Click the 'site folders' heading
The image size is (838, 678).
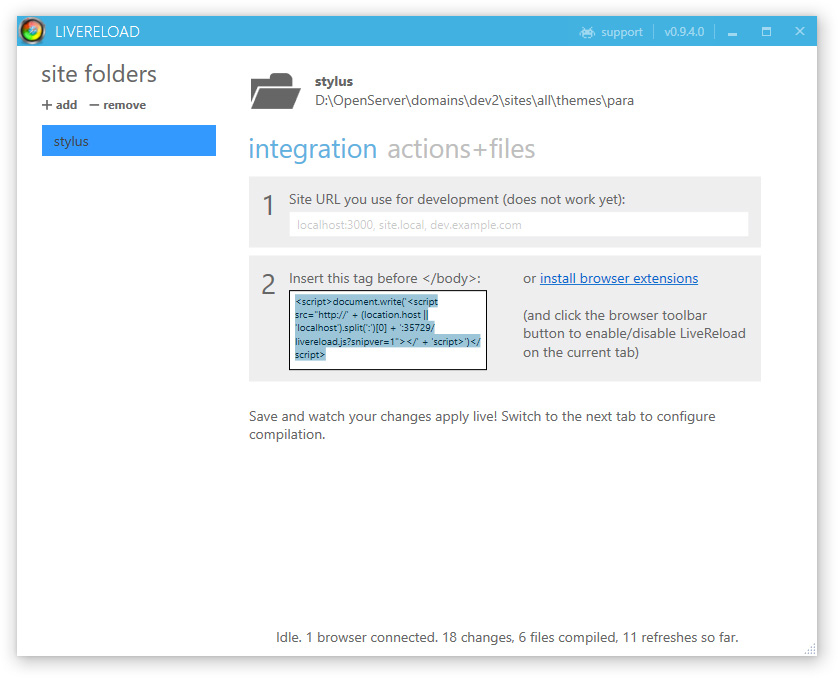[x=99, y=74]
